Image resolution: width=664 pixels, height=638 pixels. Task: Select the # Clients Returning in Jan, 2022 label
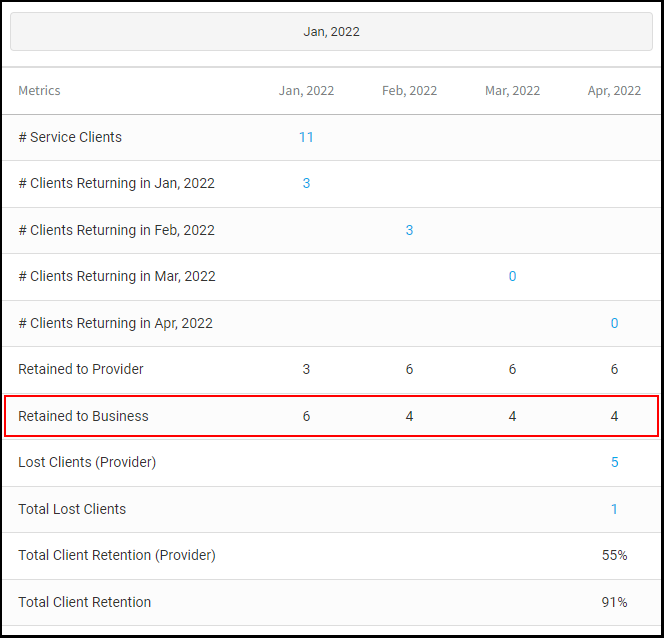pos(116,183)
